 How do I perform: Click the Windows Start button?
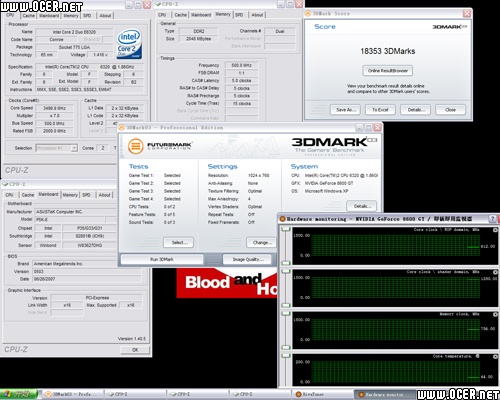(18, 394)
